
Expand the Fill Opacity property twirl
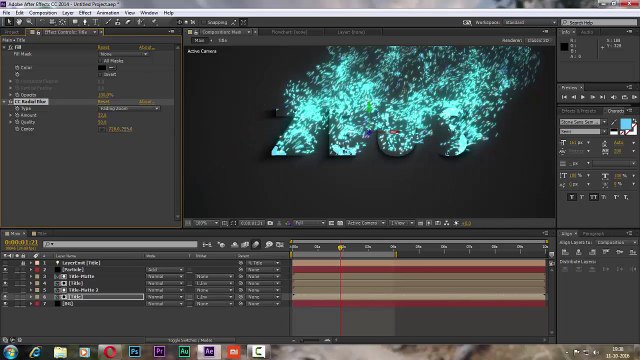tap(11, 95)
